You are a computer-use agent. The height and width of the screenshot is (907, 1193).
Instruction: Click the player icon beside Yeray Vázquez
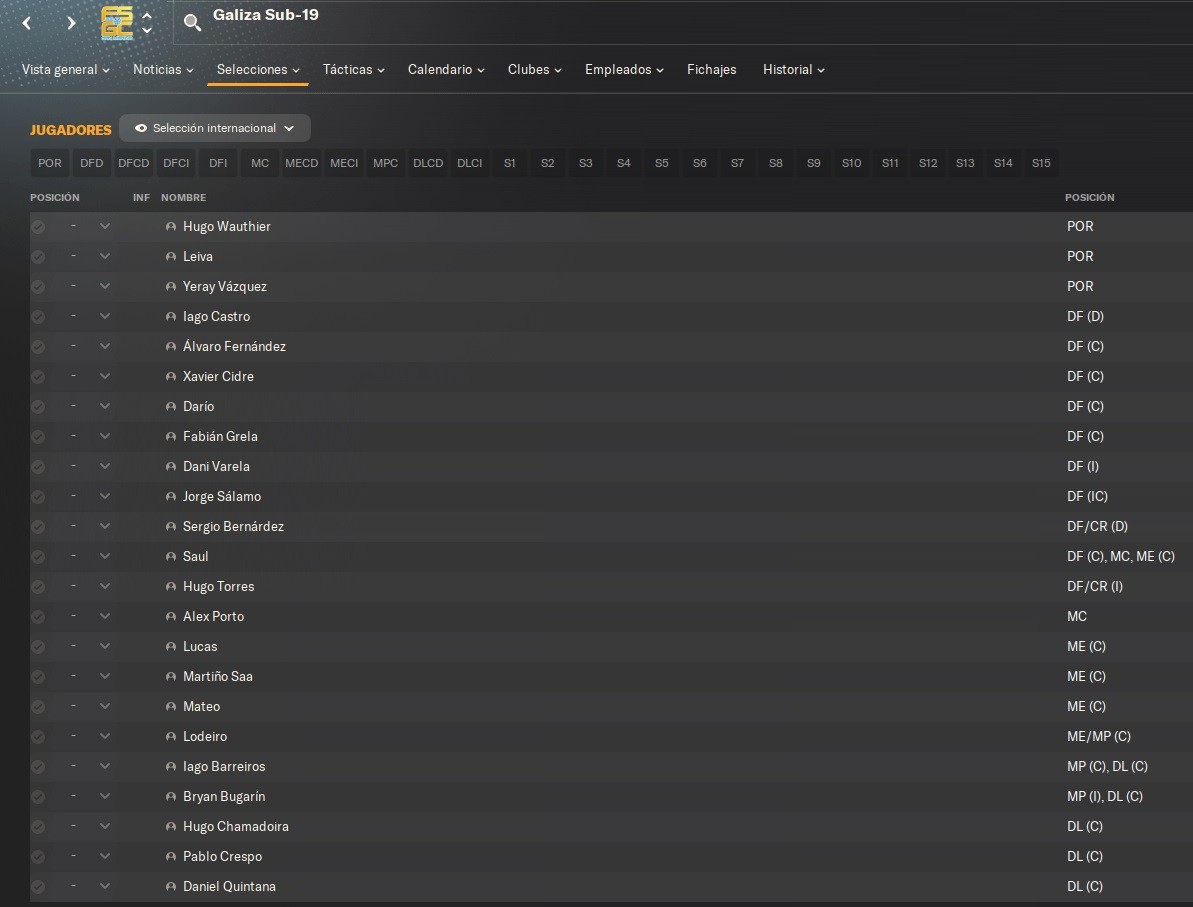tap(170, 287)
